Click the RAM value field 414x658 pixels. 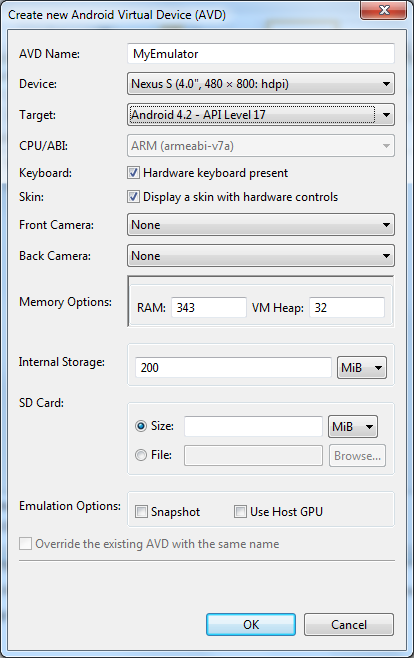tap(209, 308)
